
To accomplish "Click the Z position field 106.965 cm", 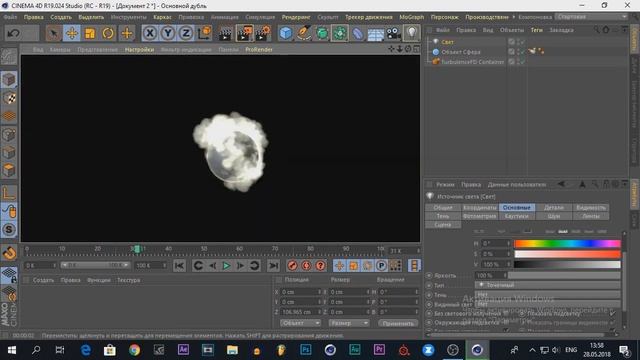I will pos(301,312).
